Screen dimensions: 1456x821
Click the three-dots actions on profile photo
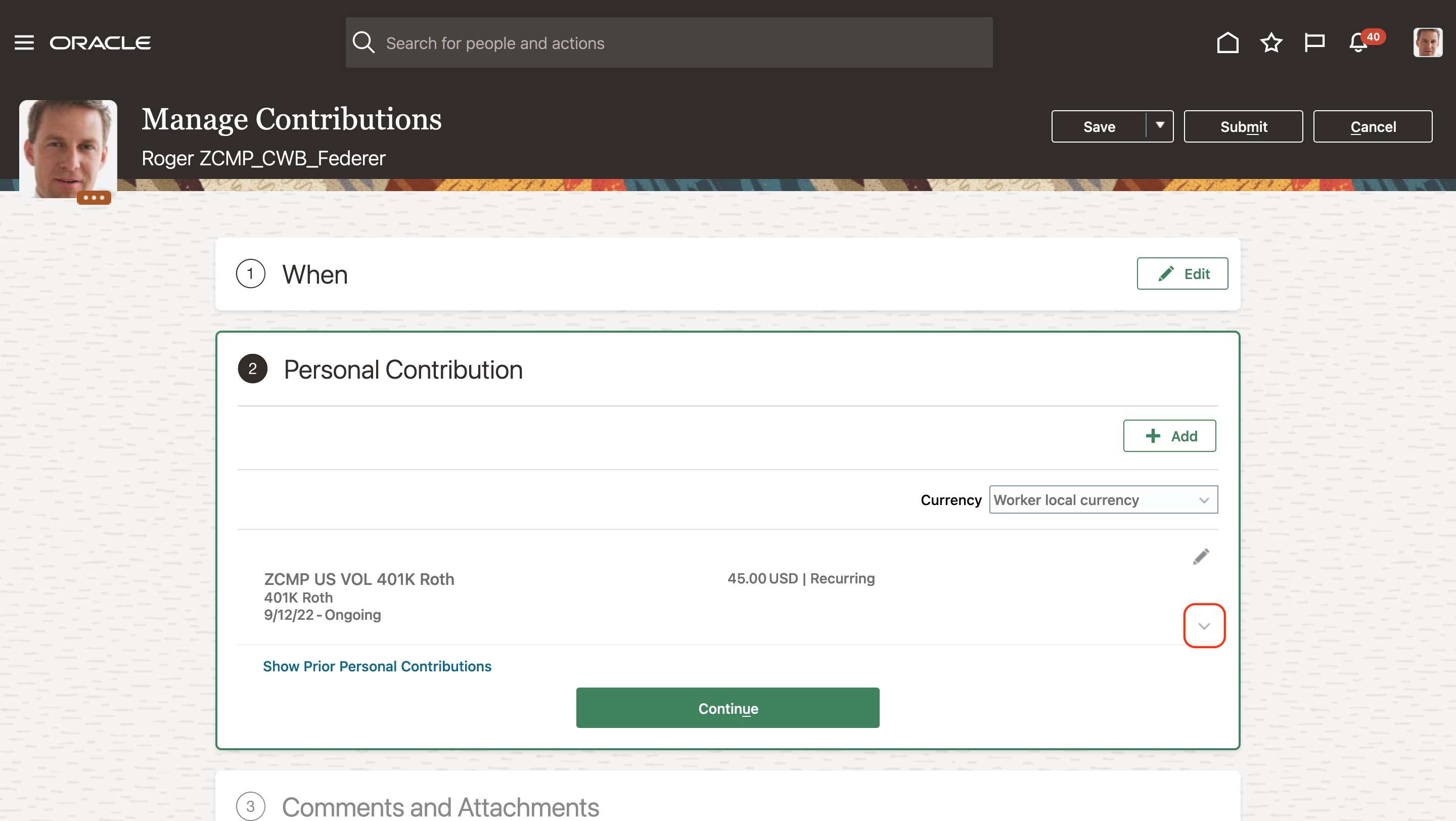tap(94, 198)
